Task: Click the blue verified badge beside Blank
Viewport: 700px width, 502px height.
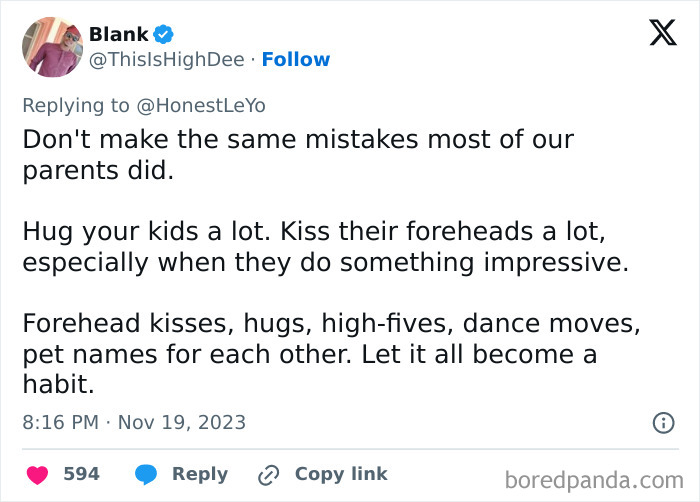Action: (x=164, y=35)
